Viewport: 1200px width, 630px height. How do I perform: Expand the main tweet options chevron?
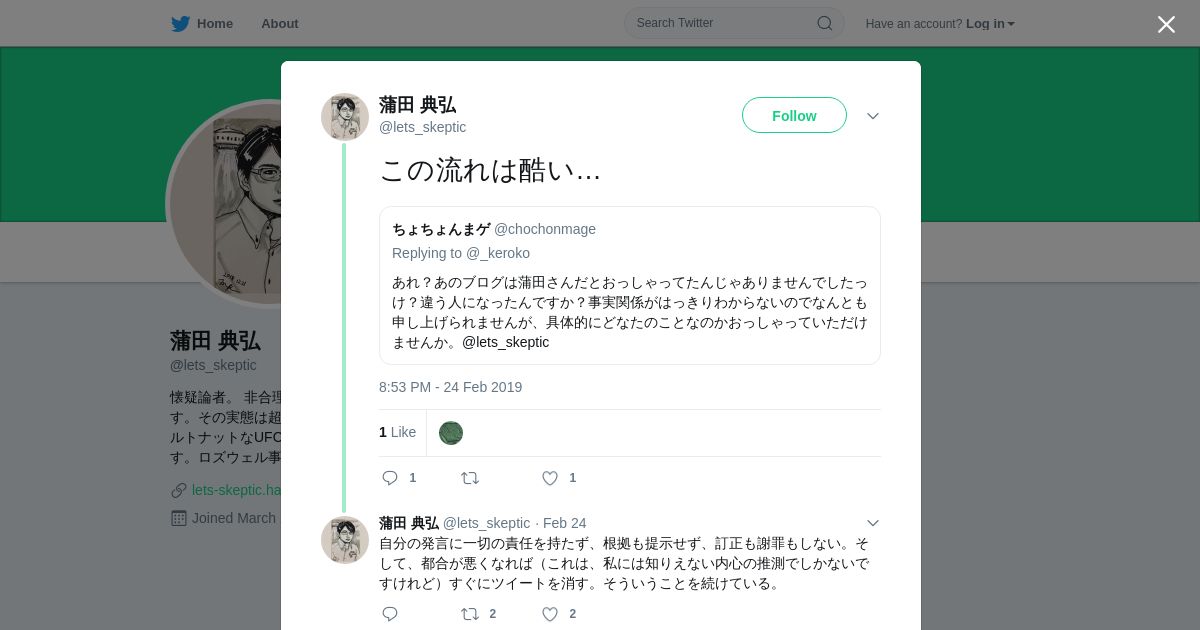click(x=873, y=116)
